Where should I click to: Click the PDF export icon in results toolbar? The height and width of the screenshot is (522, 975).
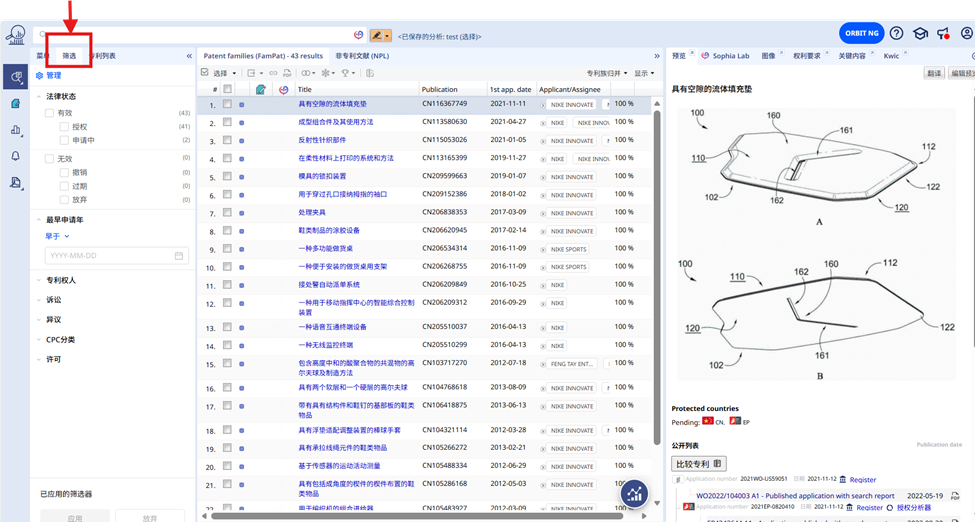point(287,73)
